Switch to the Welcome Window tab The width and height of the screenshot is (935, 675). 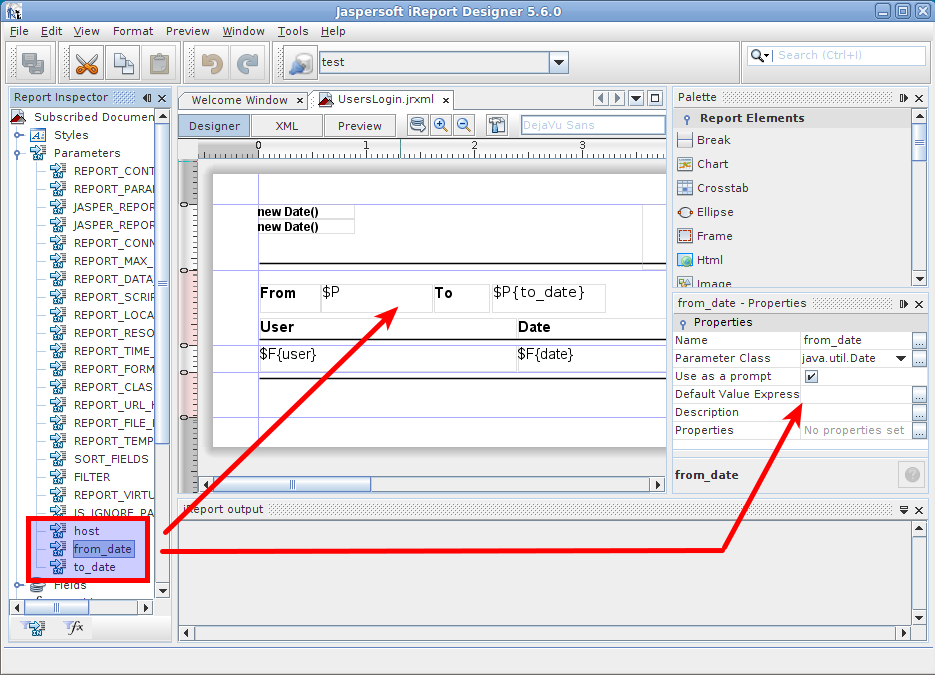tap(239, 100)
